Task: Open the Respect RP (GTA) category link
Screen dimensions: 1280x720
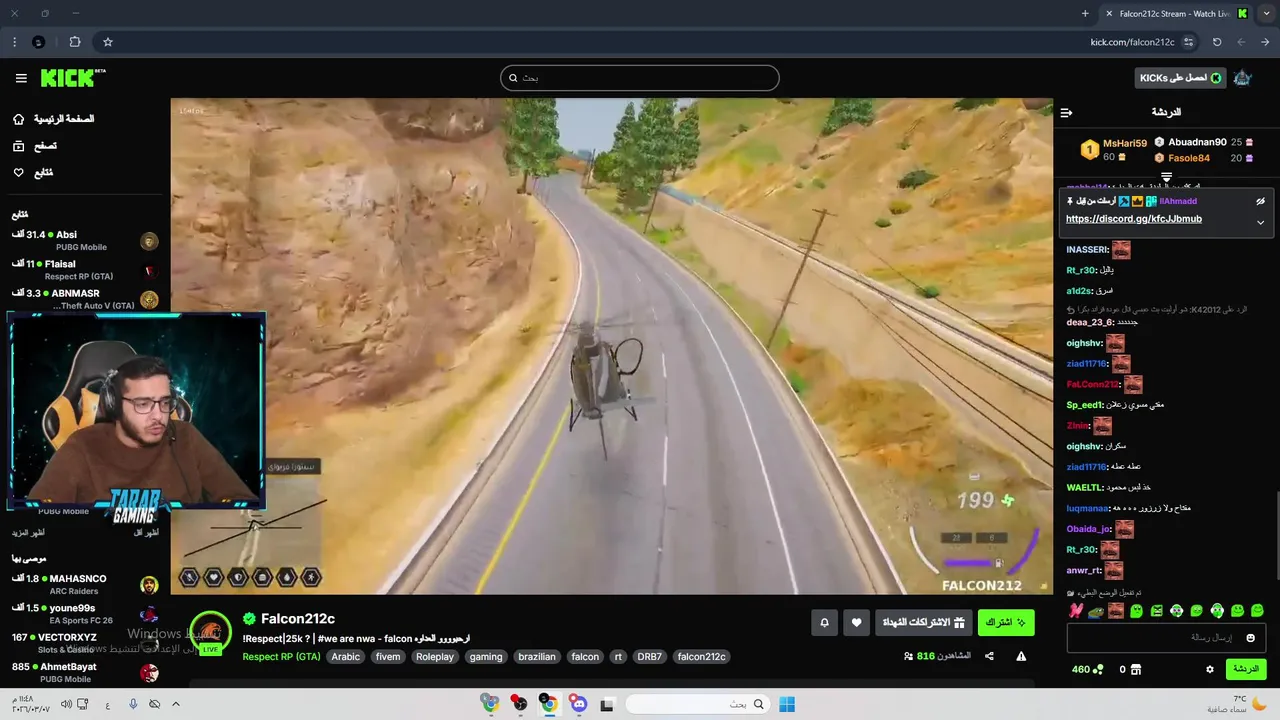Action: point(281,657)
